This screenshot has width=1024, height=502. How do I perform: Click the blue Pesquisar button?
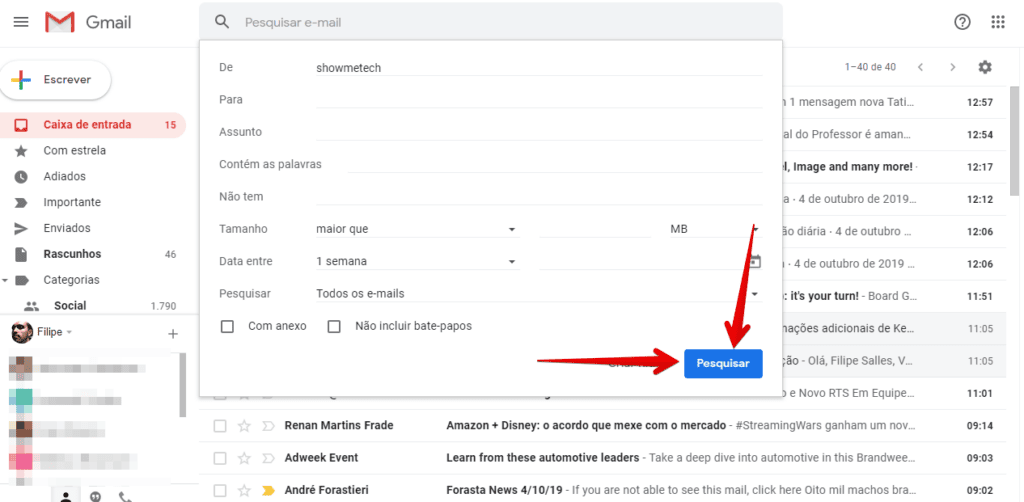pyautogui.click(x=723, y=364)
